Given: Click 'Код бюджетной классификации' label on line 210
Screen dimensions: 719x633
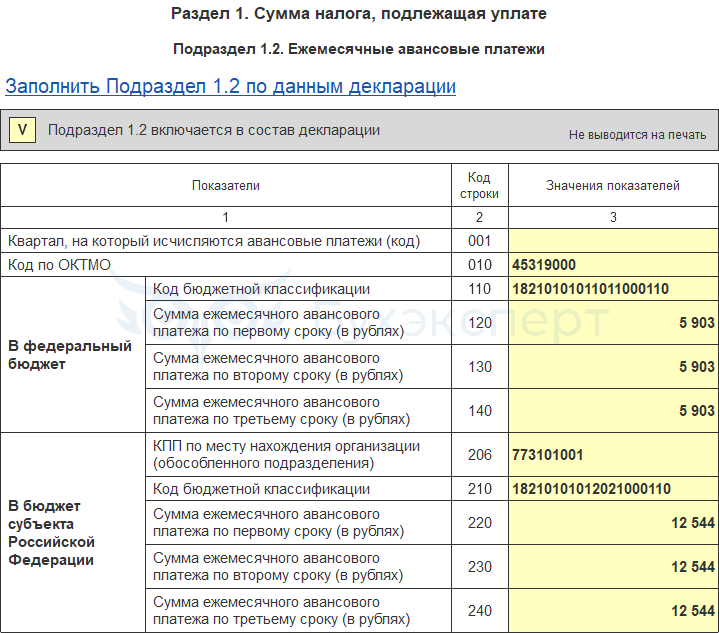Looking at the screenshot, I should pos(261,489).
